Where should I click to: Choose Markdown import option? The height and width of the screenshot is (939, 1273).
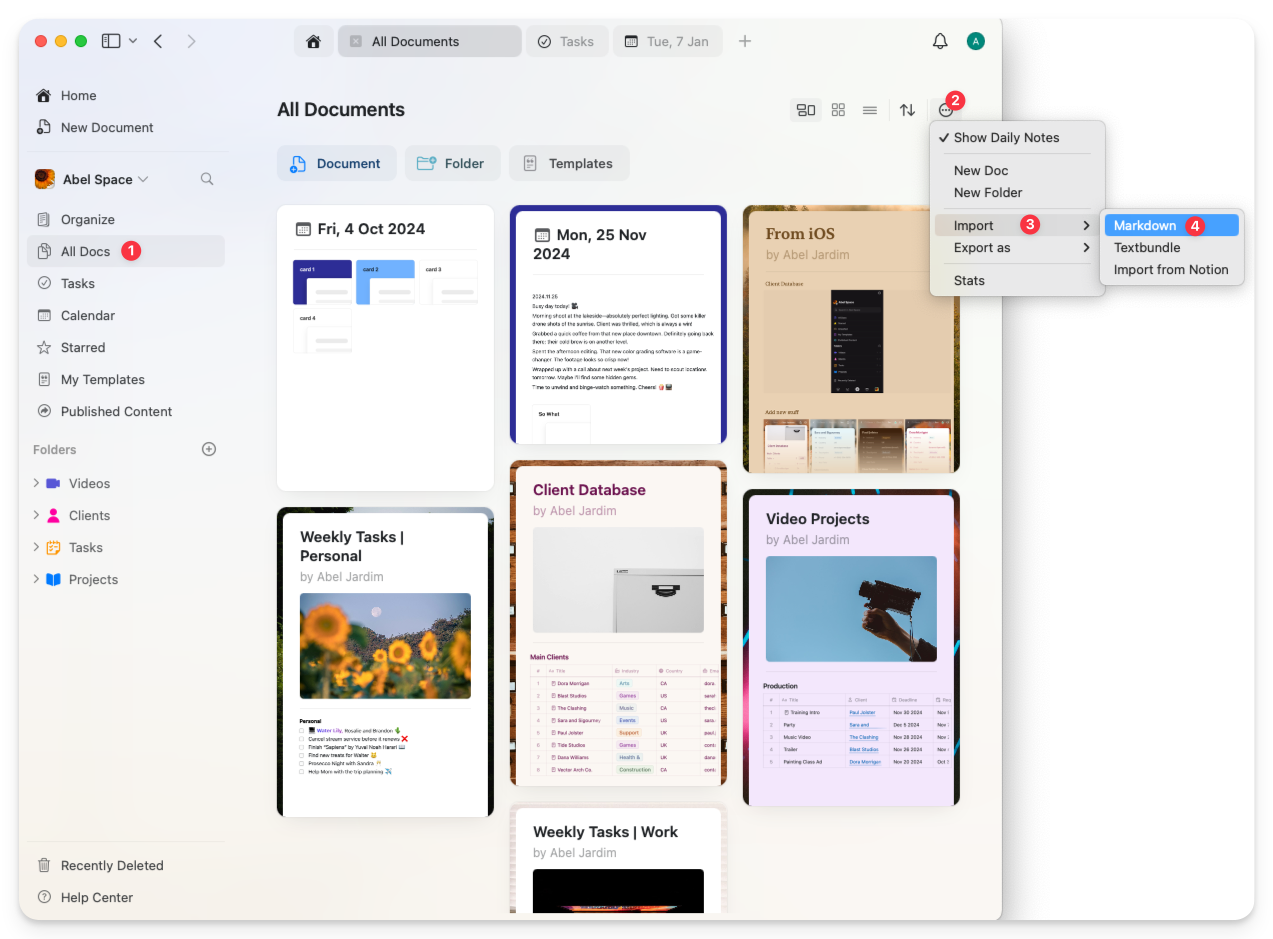[1172, 226]
